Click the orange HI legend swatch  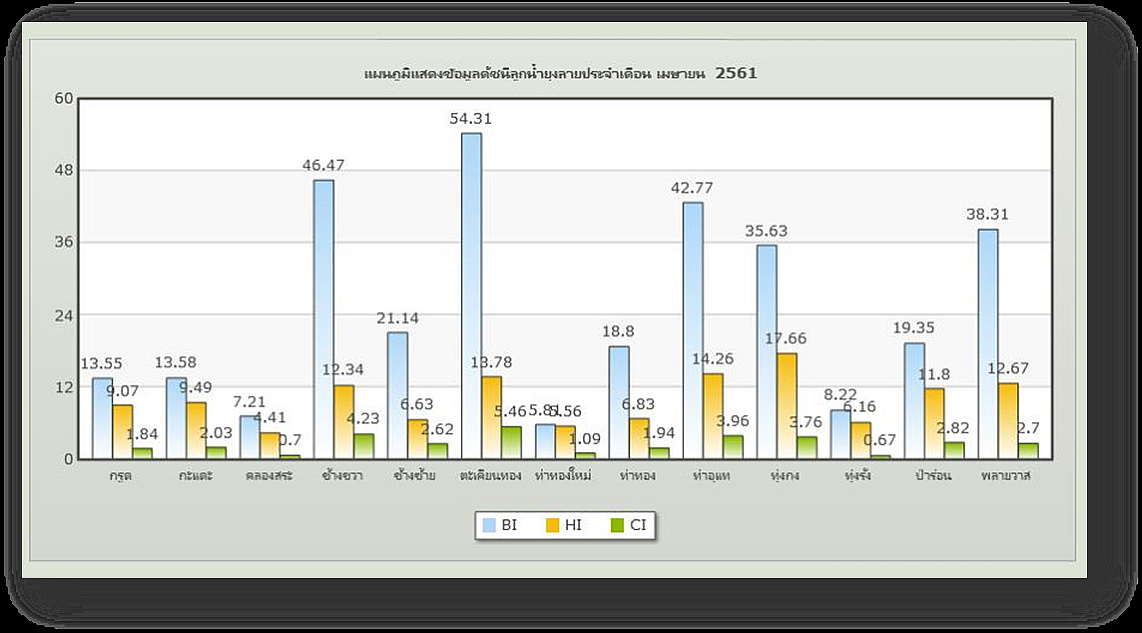point(553,525)
